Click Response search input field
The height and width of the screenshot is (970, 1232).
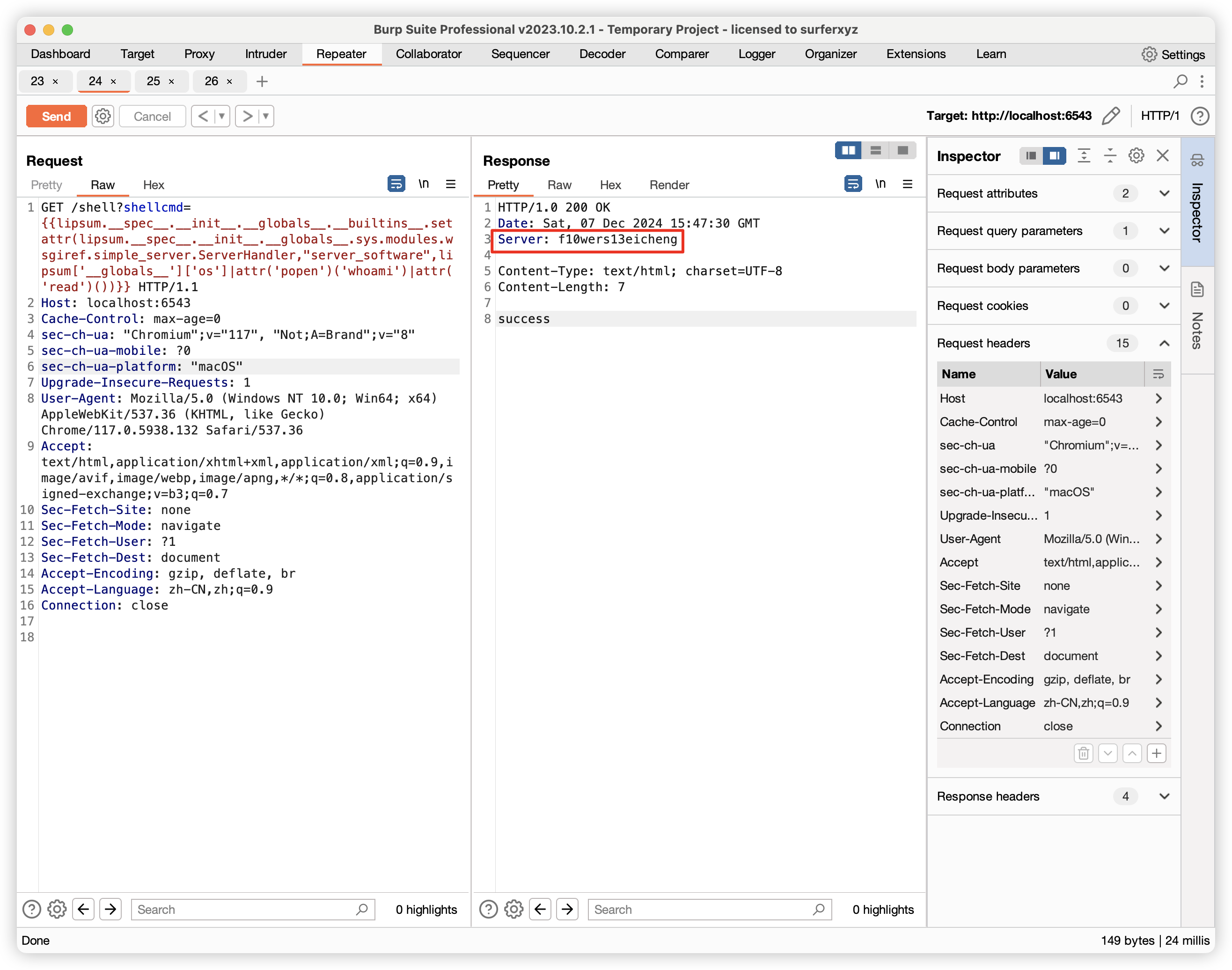coord(709,910)
